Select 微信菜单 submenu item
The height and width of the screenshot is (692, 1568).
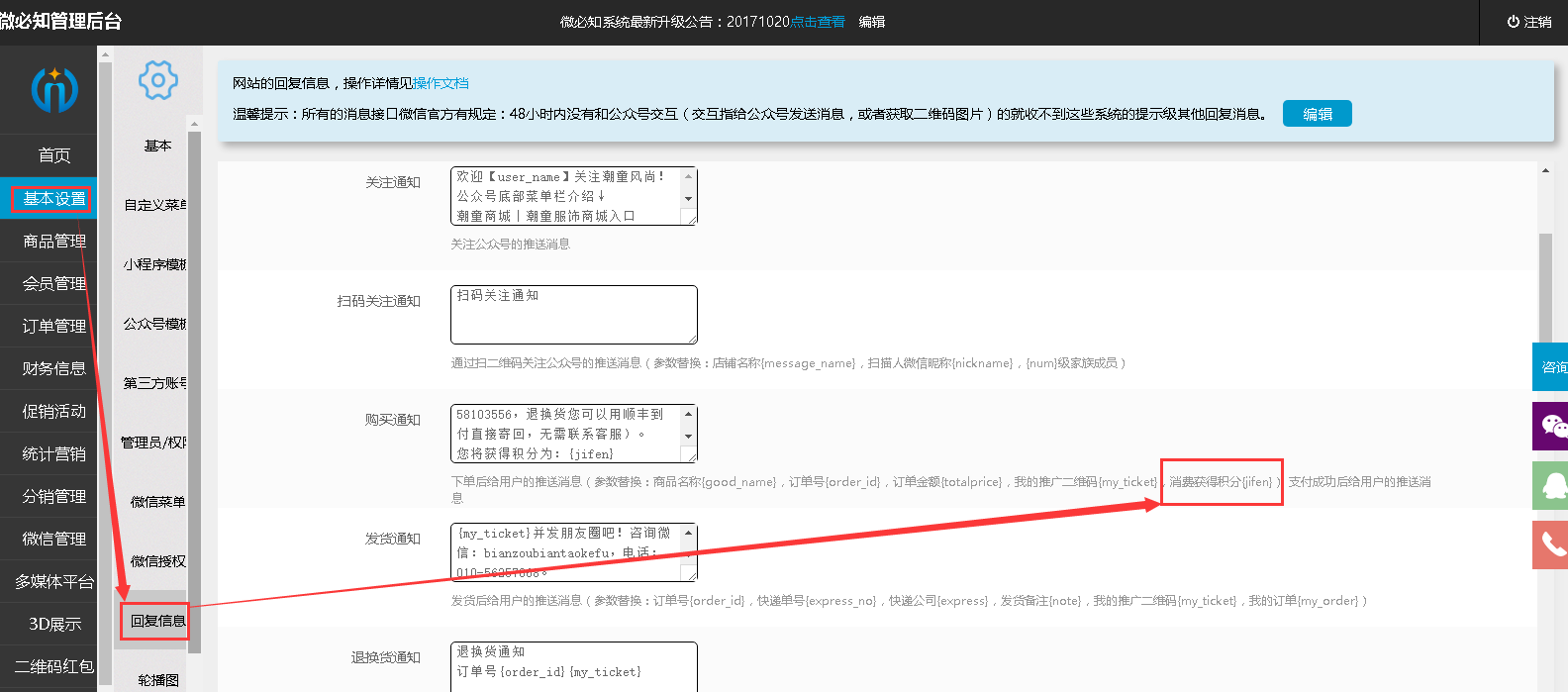click(x=157, y=502)
